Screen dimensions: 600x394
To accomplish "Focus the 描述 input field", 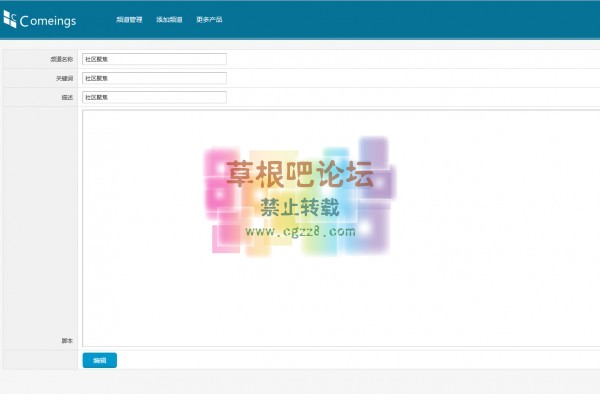I will 154,97.
